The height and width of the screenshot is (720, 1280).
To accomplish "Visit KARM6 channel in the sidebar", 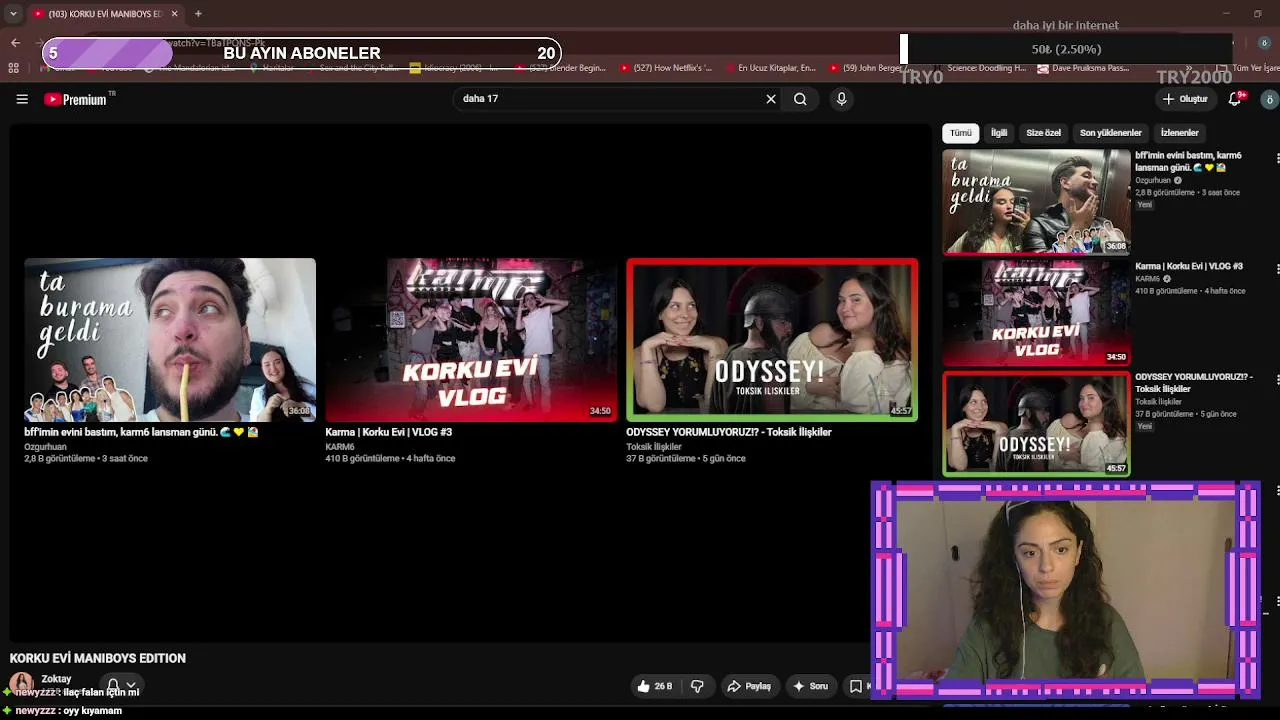I will tap(1147, 279).
